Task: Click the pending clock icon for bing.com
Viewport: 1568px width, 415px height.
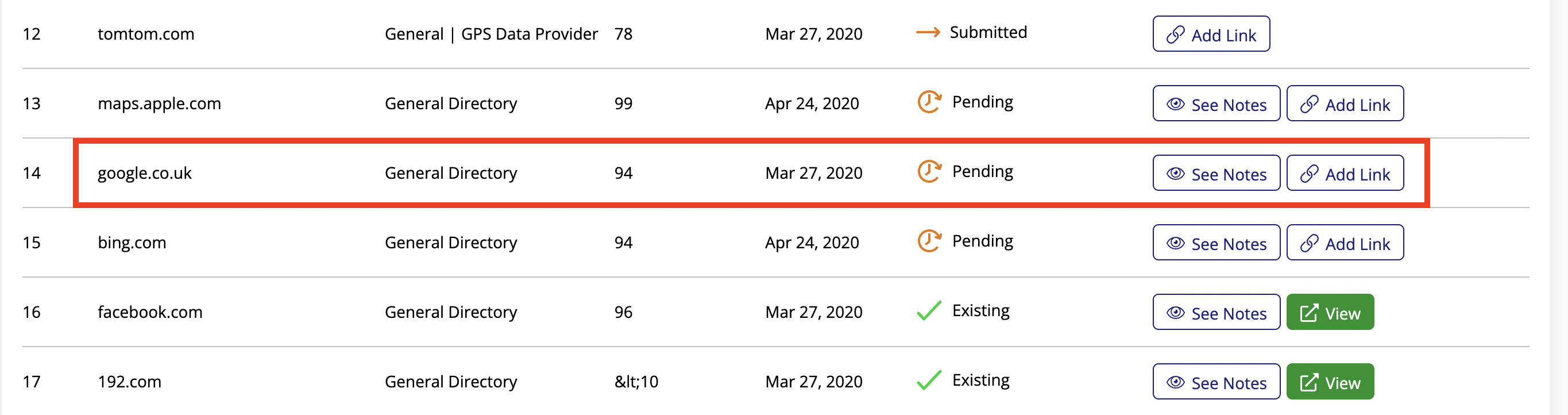Action: [929, 241]
